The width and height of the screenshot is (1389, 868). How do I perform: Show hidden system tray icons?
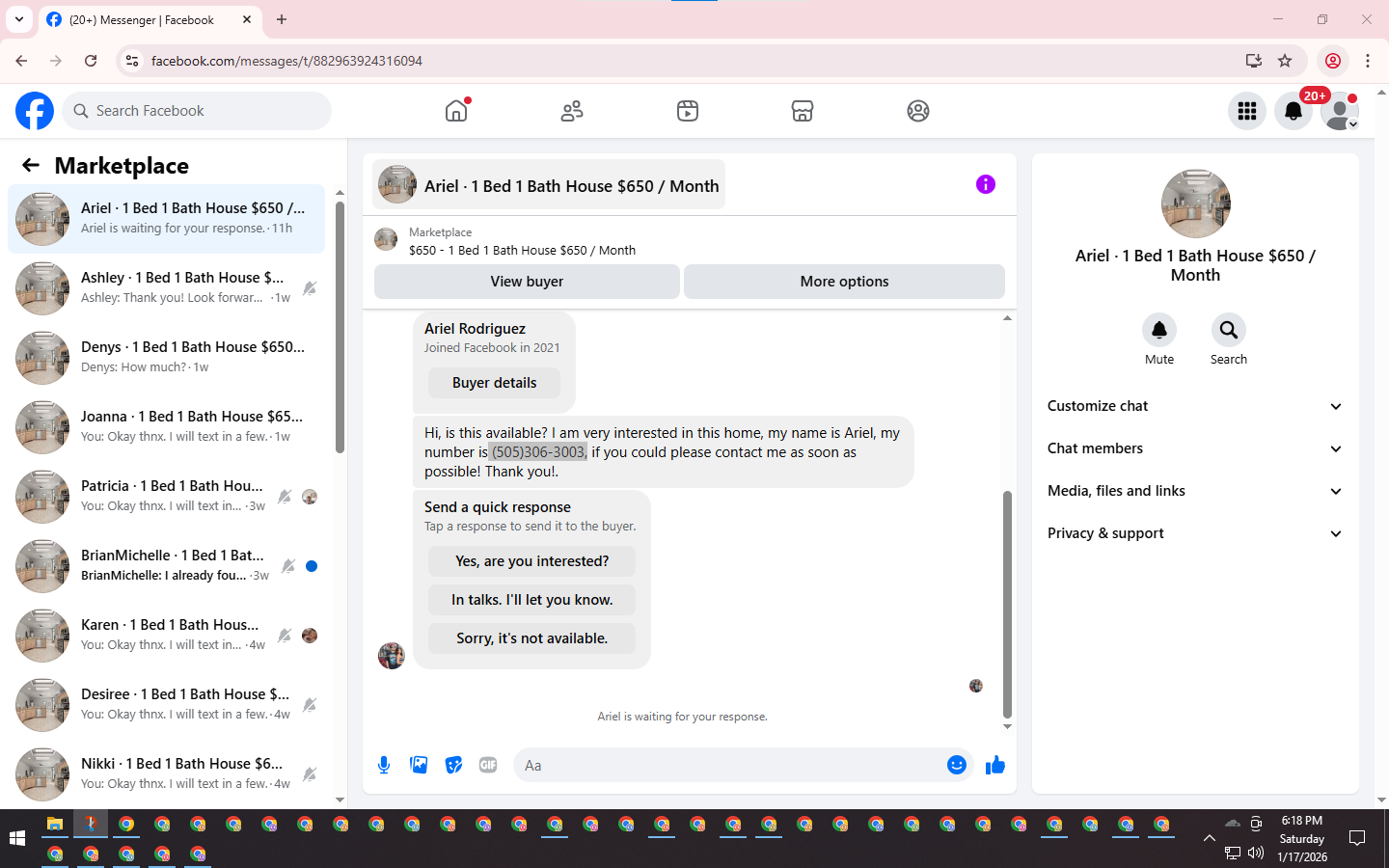(1209, 838)
